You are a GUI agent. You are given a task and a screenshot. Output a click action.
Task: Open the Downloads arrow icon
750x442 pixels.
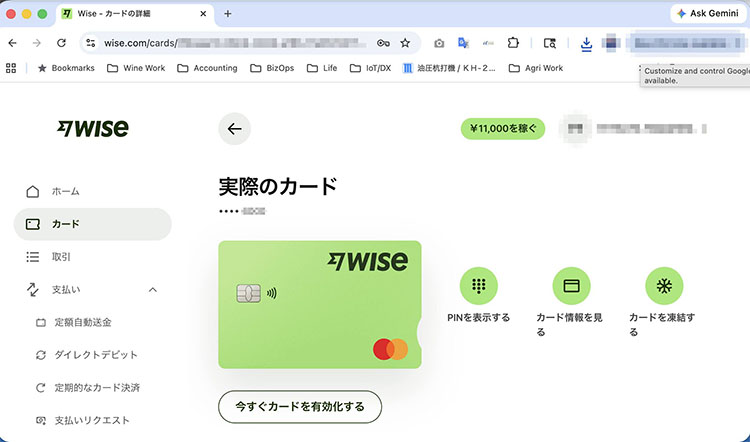586,44
